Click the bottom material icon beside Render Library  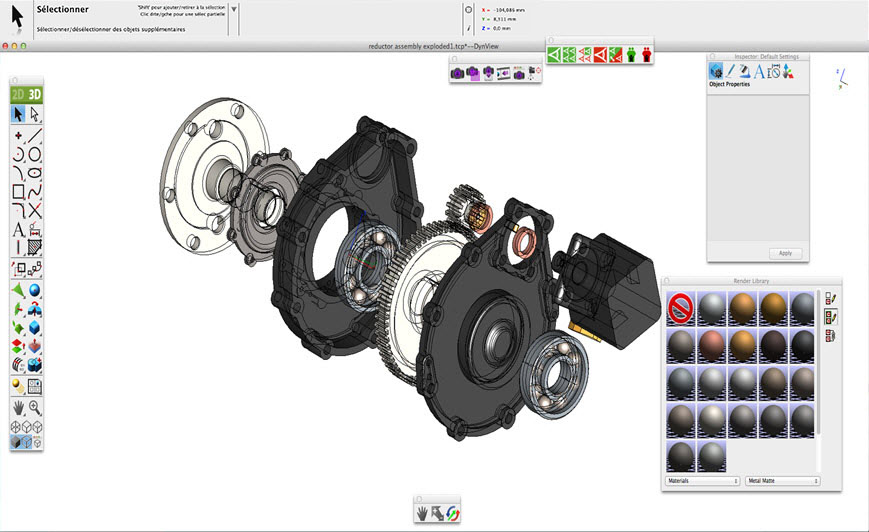(830, 335)
